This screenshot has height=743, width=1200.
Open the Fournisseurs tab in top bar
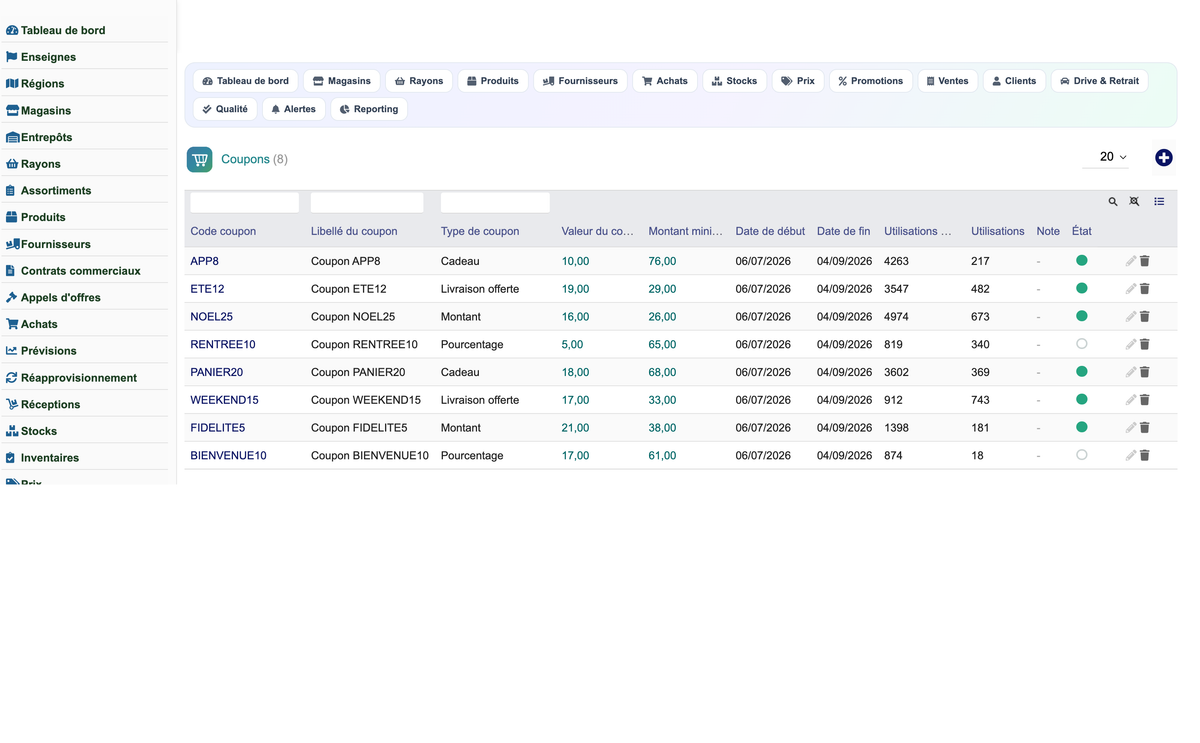(x=580, y=81)
